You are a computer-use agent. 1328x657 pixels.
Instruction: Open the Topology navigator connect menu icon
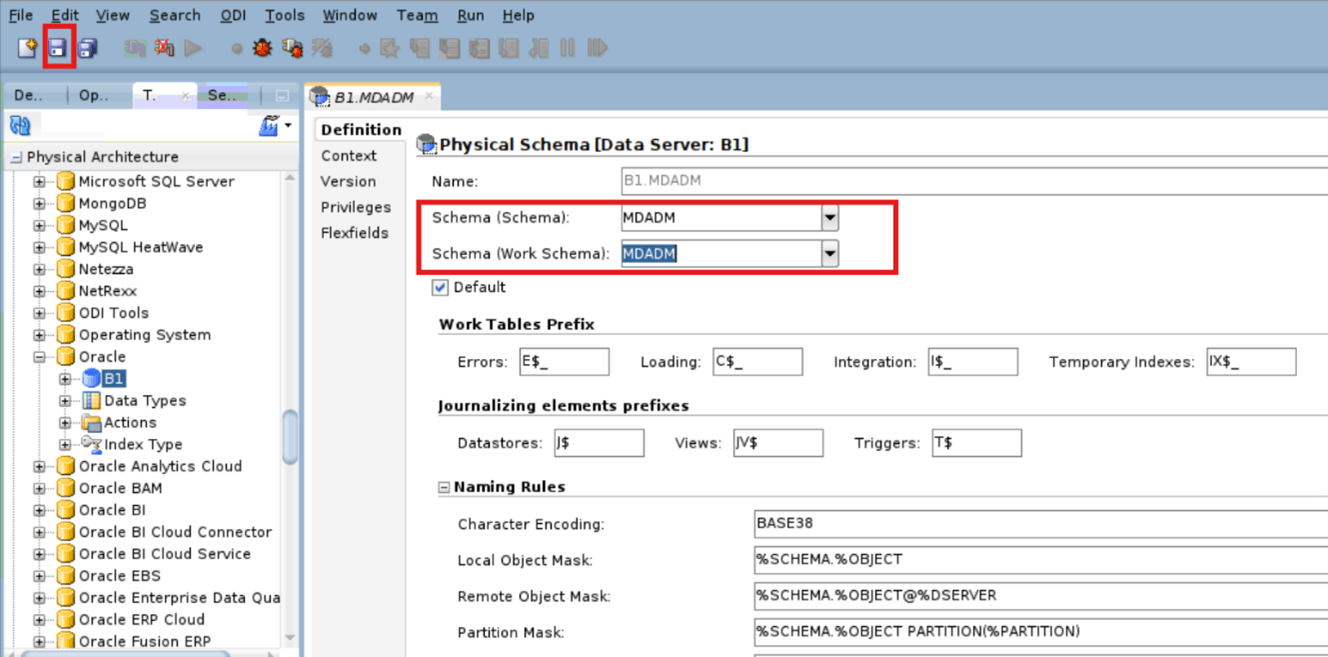click(x=274, y=125)
